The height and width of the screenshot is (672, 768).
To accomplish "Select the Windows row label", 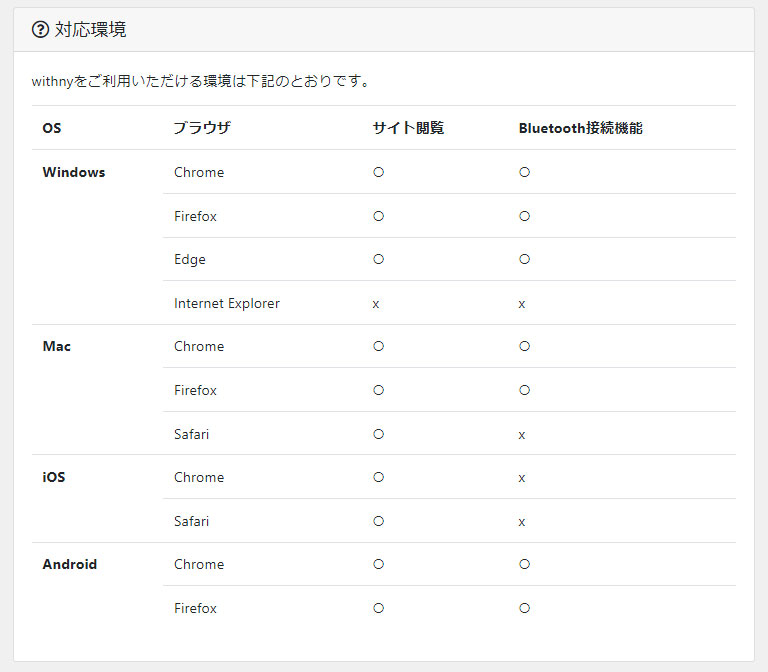I will tap(74, 172).
